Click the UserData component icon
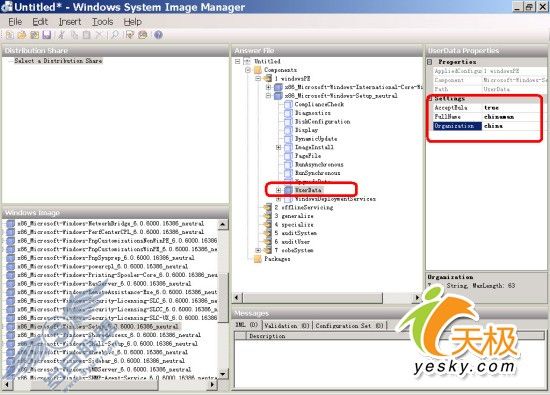The height and width of the screenshot is (395, 550). (288, 190)
